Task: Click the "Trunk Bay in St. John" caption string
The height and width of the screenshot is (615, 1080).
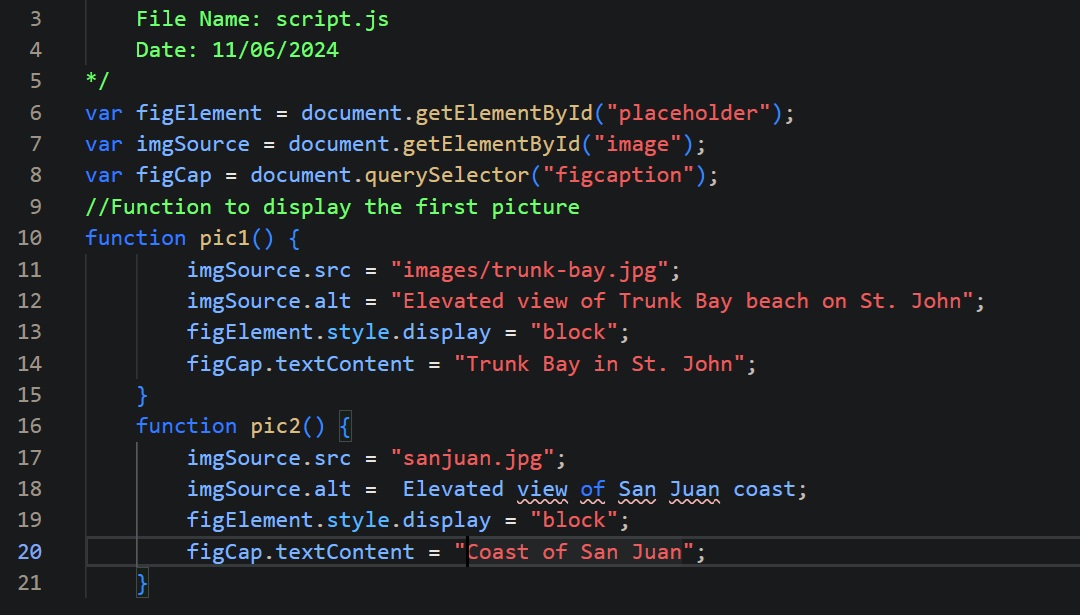Action: 605,364
